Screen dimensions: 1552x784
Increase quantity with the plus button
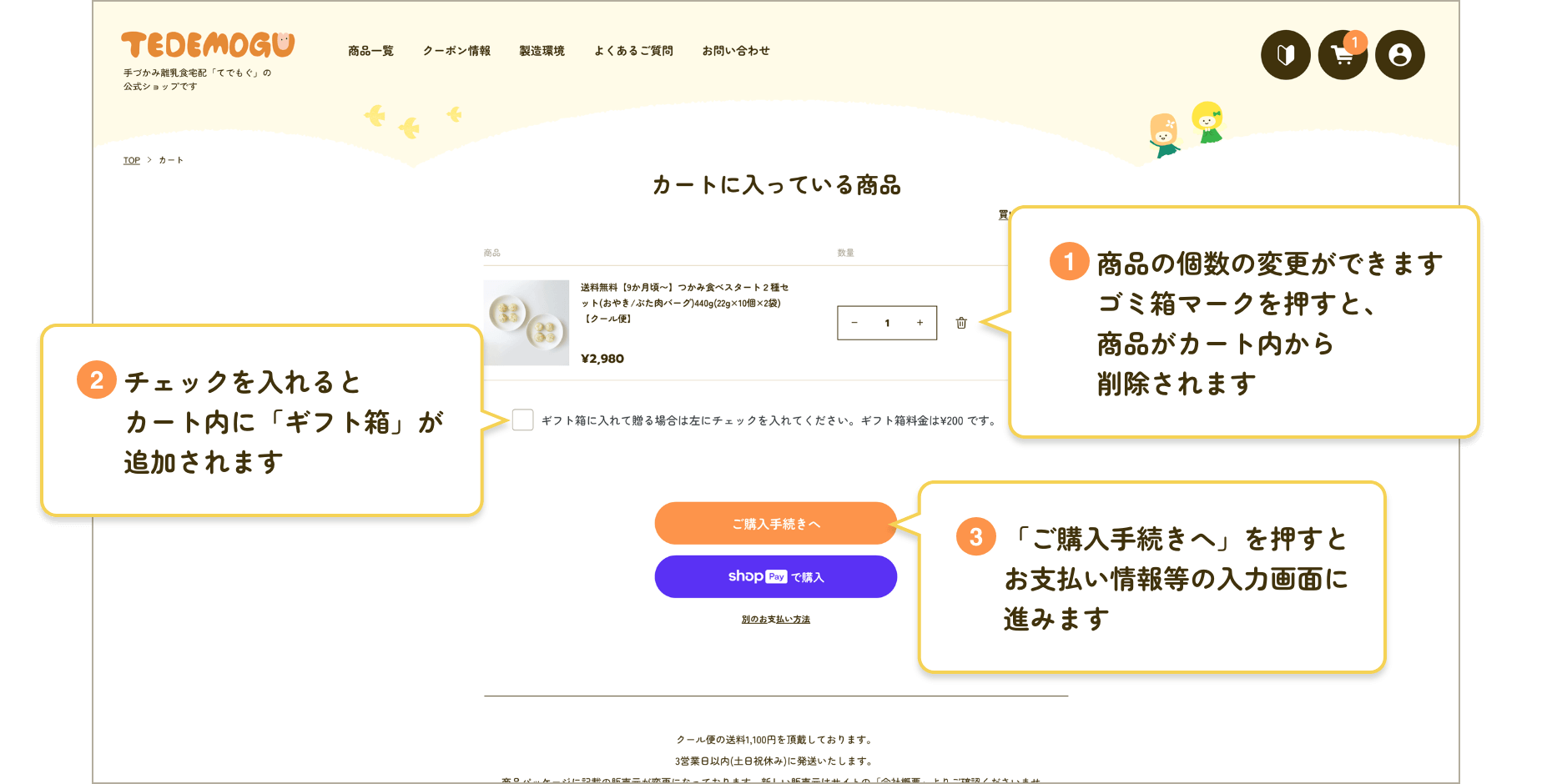[920, 323]
